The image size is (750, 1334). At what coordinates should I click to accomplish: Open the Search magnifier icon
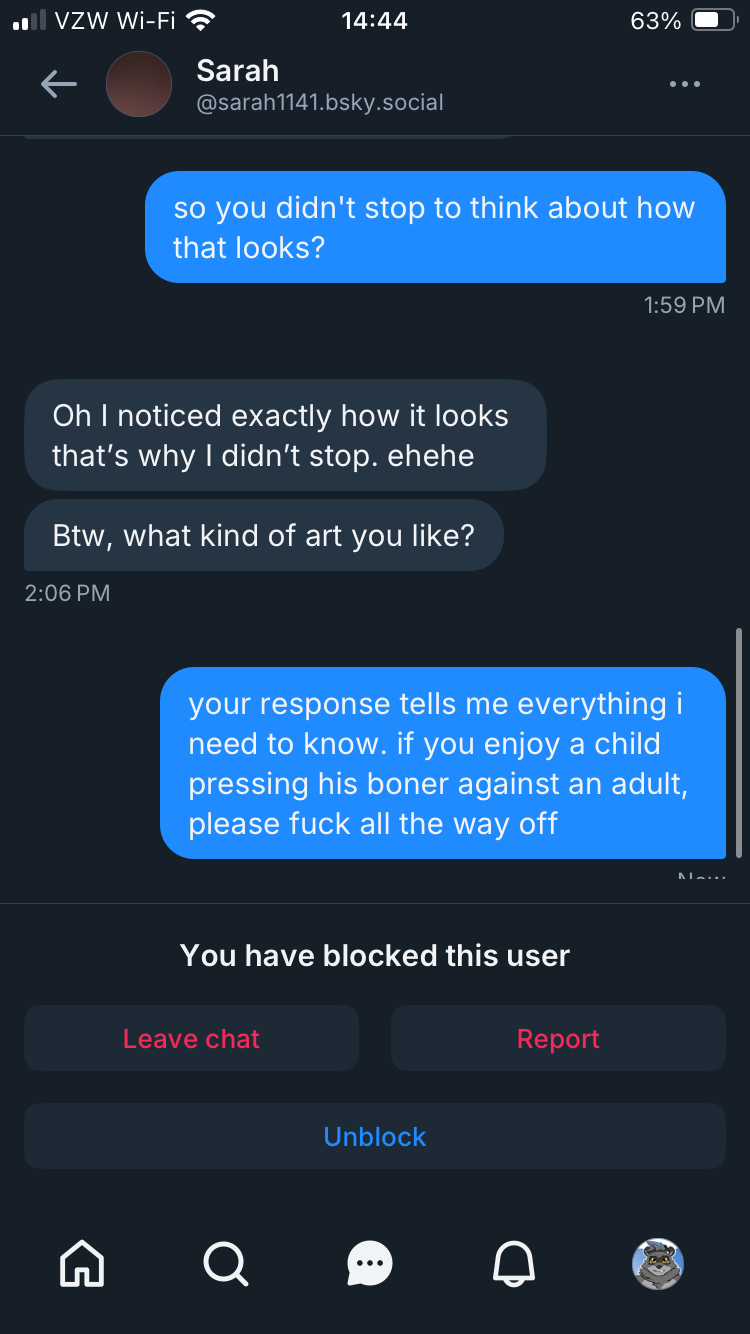click(x=225, y=1263)
